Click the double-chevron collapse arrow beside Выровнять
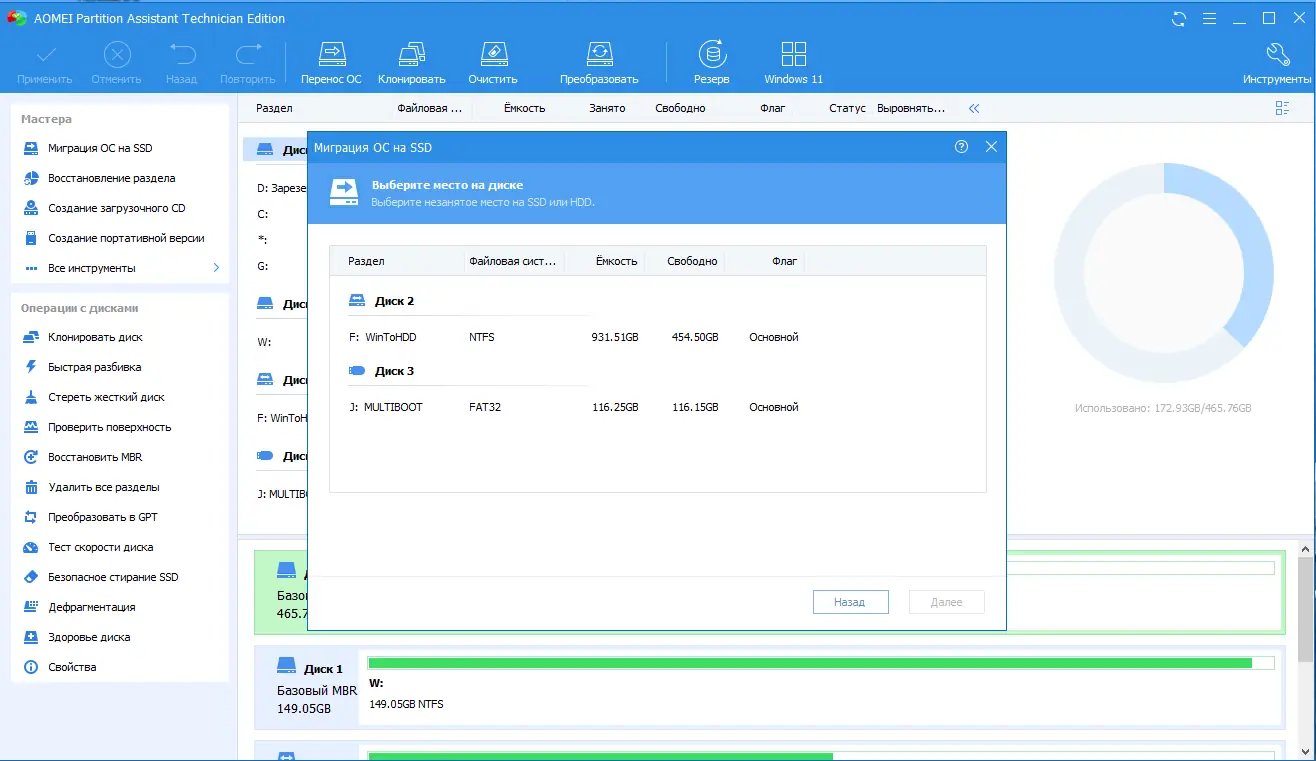 (x=974, y=108)
